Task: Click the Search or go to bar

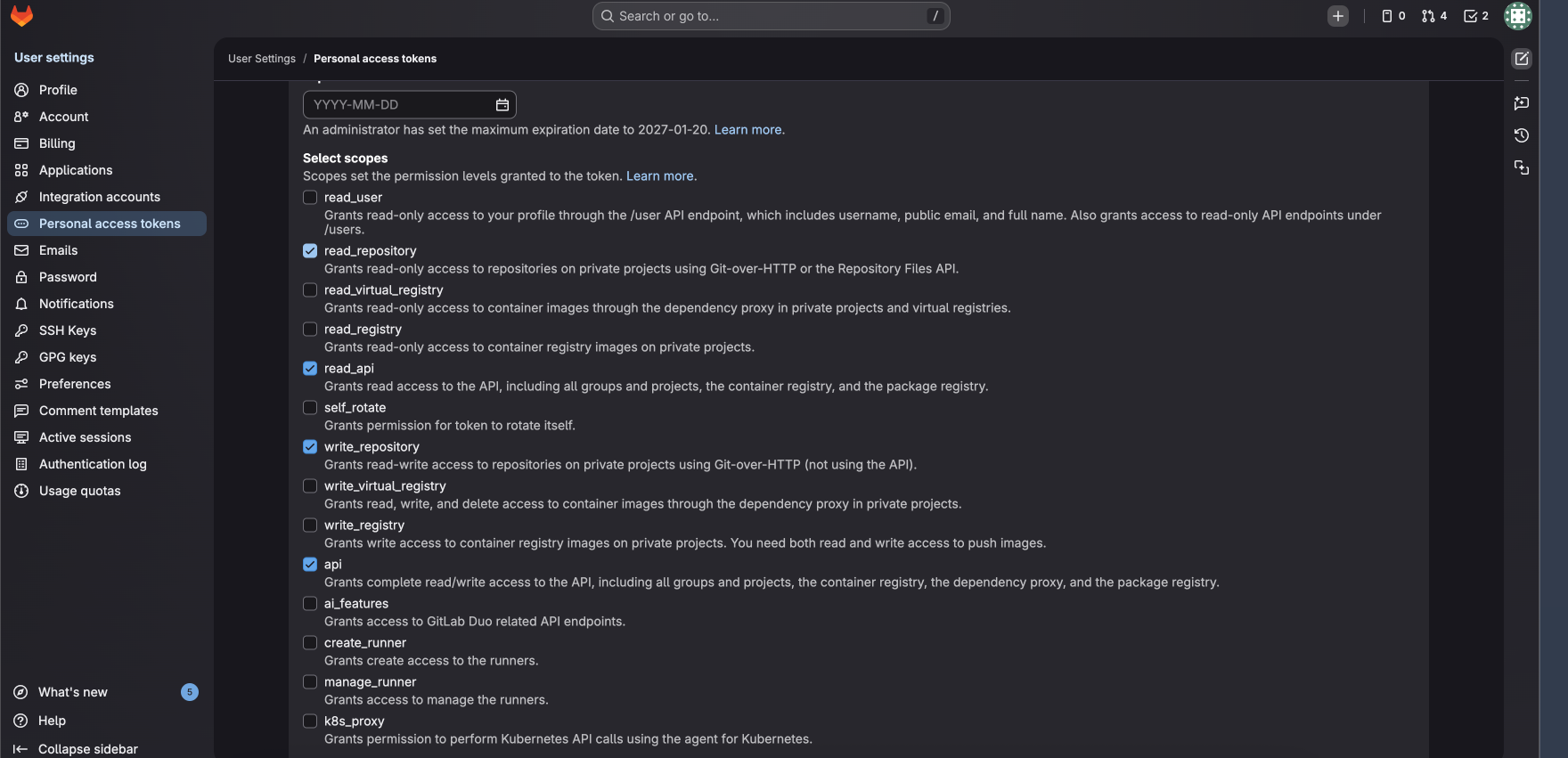Action: 771,16
